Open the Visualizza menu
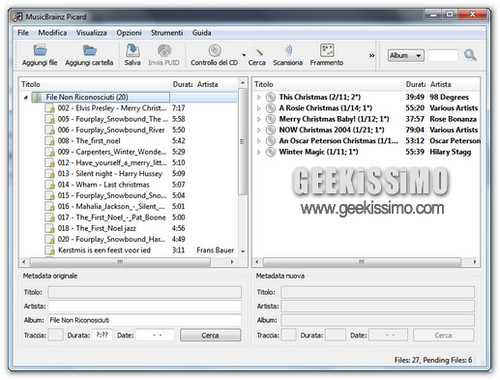The image size is (500, 380). tap(91, 33)
